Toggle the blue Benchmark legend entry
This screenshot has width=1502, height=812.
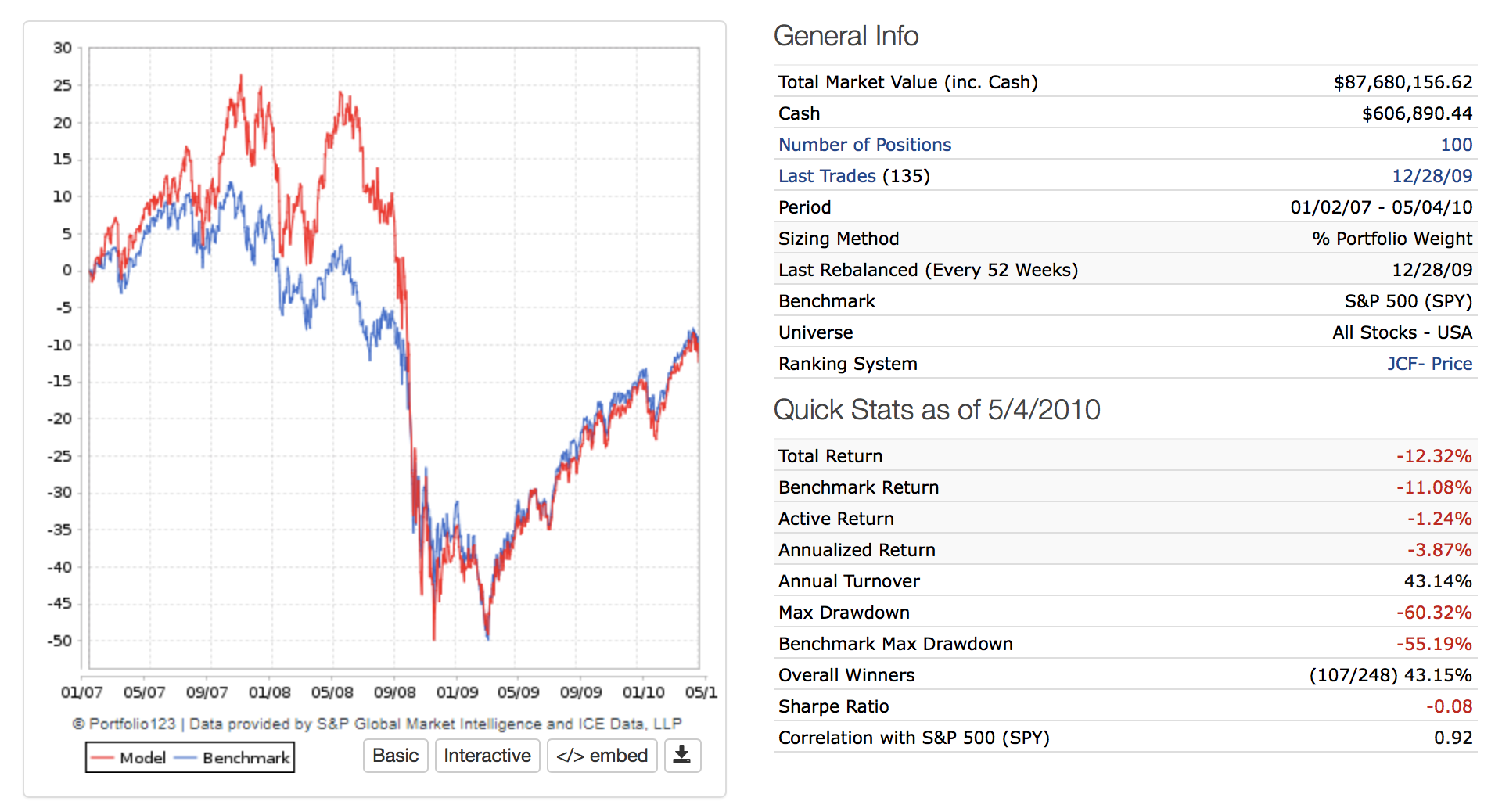(233, 757)
